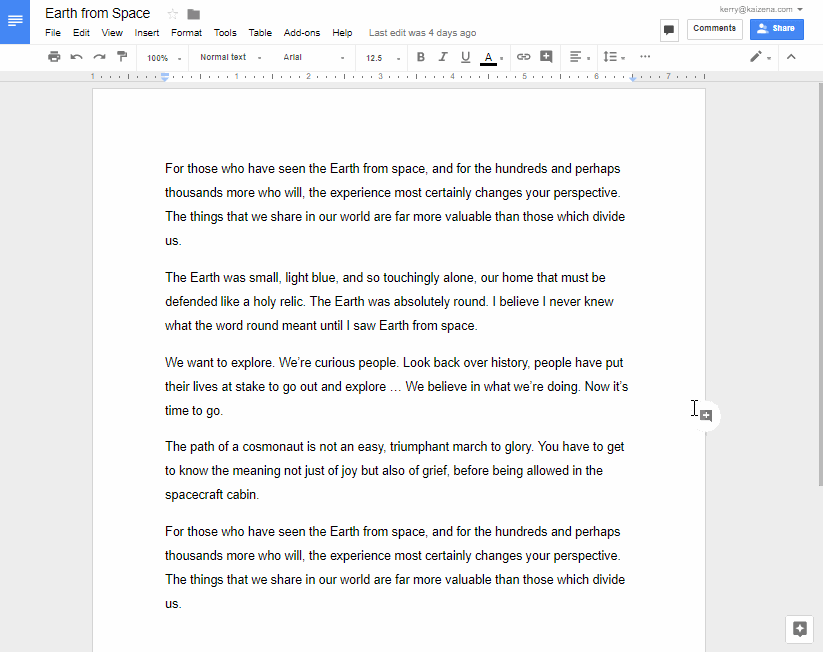Open the kerry@kaizena.com account dropdown

(761, 9)
